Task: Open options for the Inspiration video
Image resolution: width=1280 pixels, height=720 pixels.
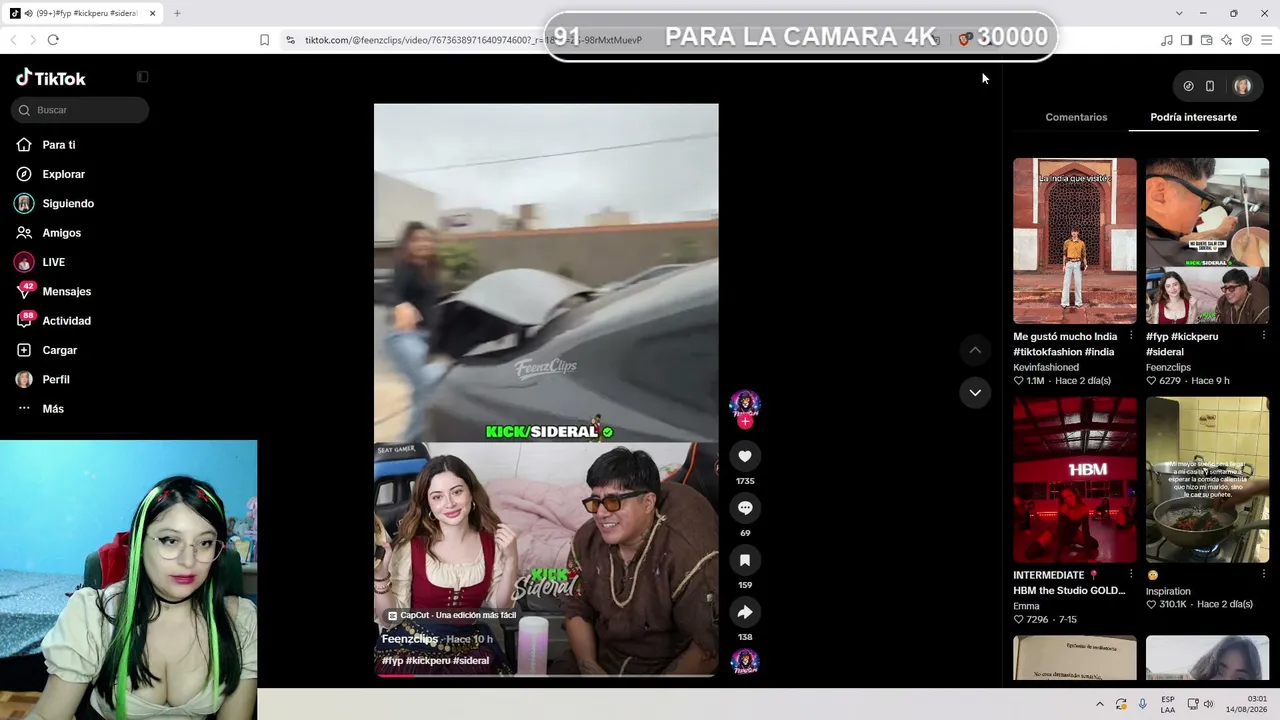Action: [1263, 575]
